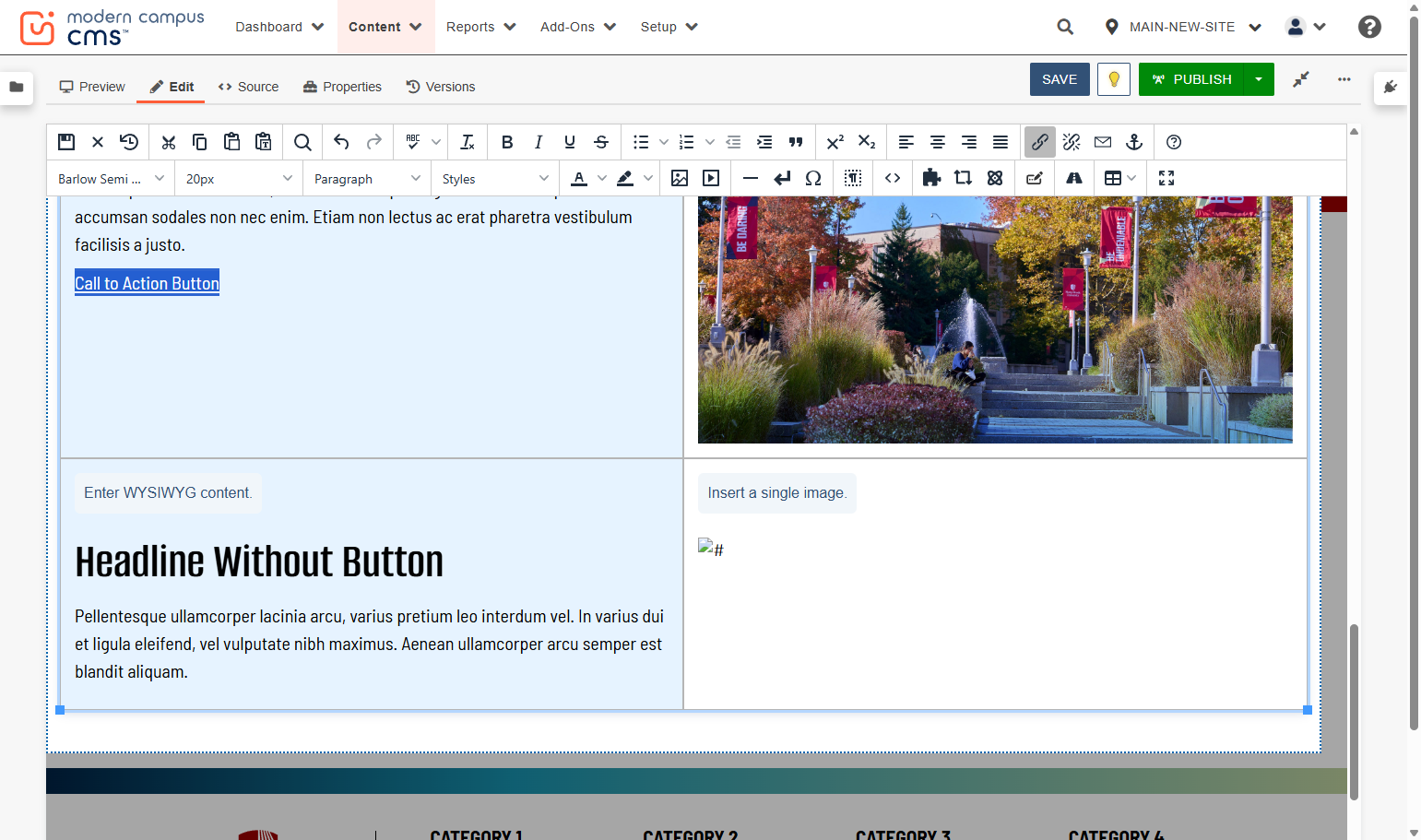Apply the background highlight color

click(x=625, y=178)
